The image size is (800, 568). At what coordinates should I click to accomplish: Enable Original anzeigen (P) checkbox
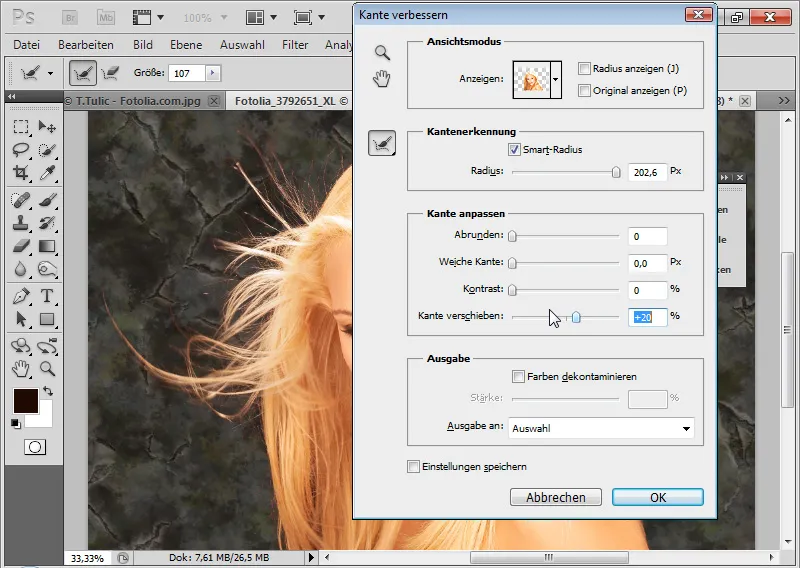(584, 90)
